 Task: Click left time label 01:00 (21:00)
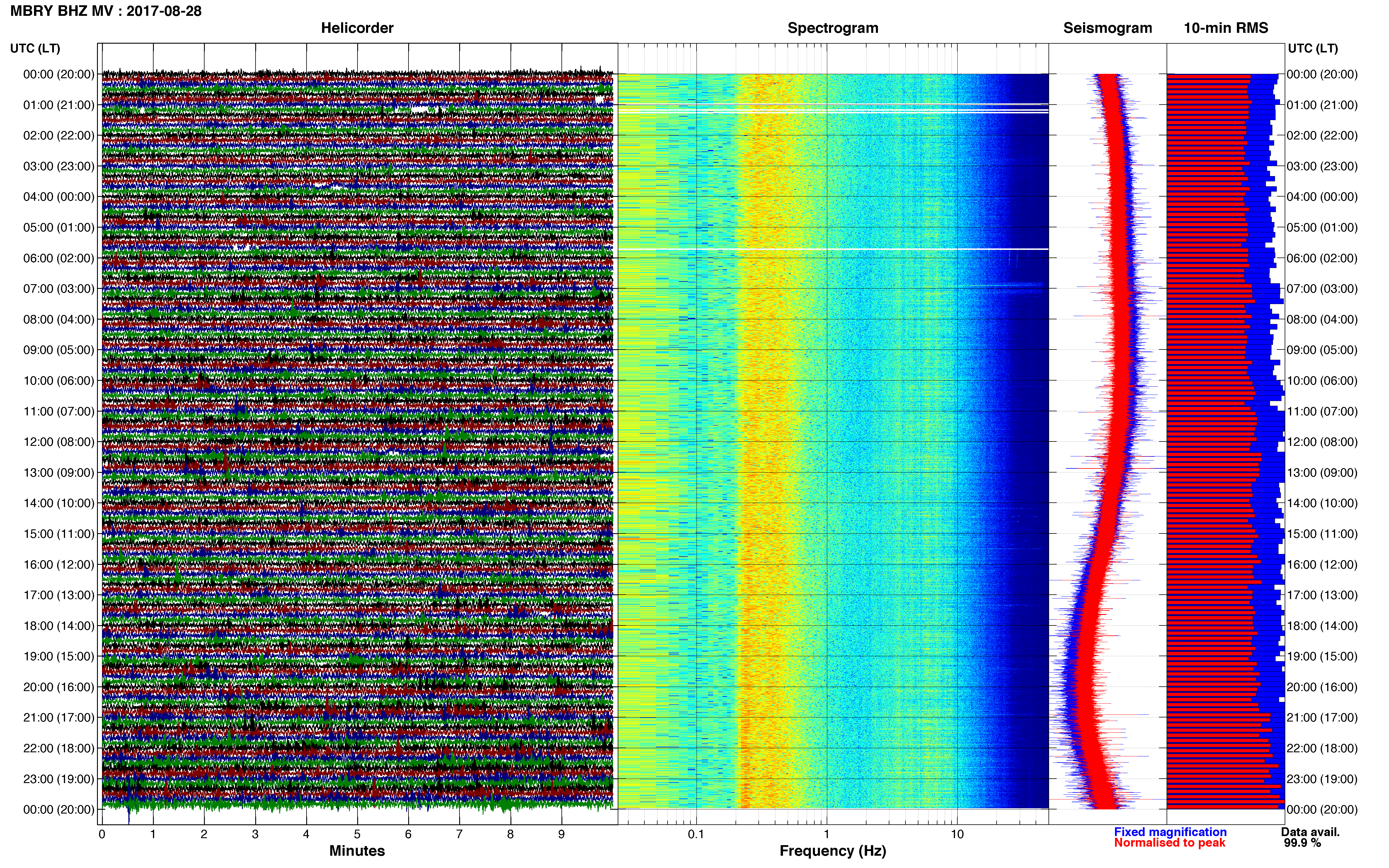(59, 105)
